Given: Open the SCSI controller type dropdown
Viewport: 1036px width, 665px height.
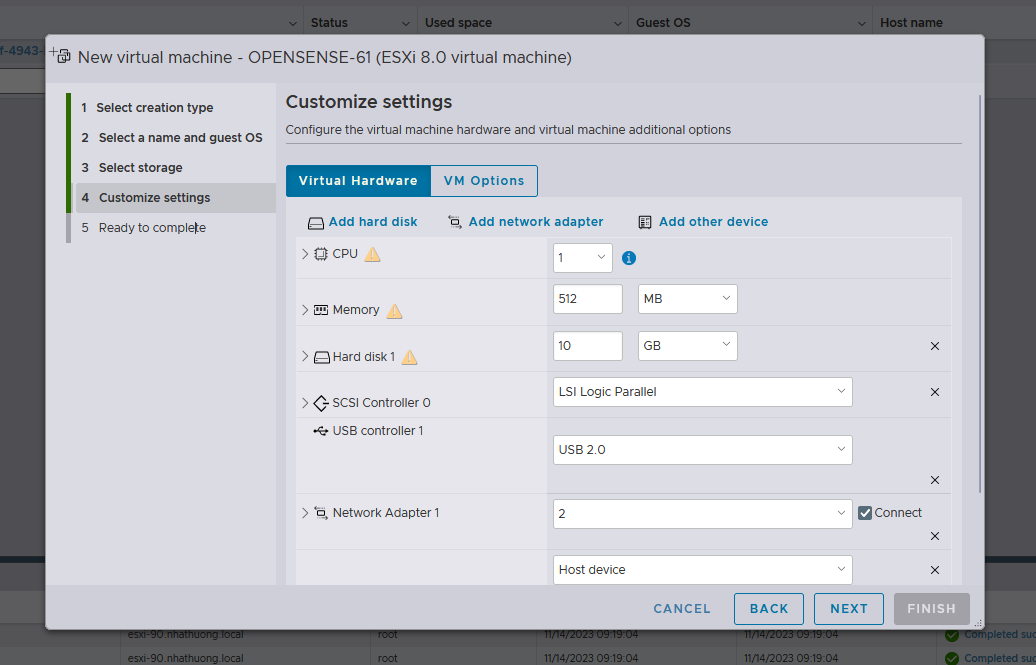Looking at the screenshot, I should 702,392.
